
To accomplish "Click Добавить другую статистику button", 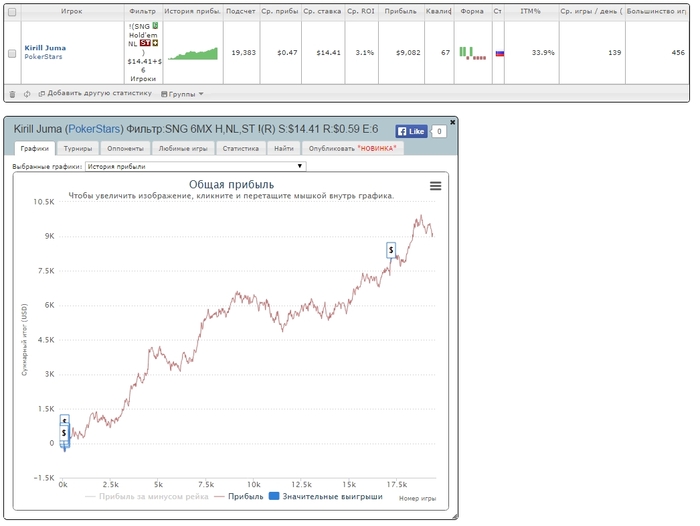I will 95,93.
